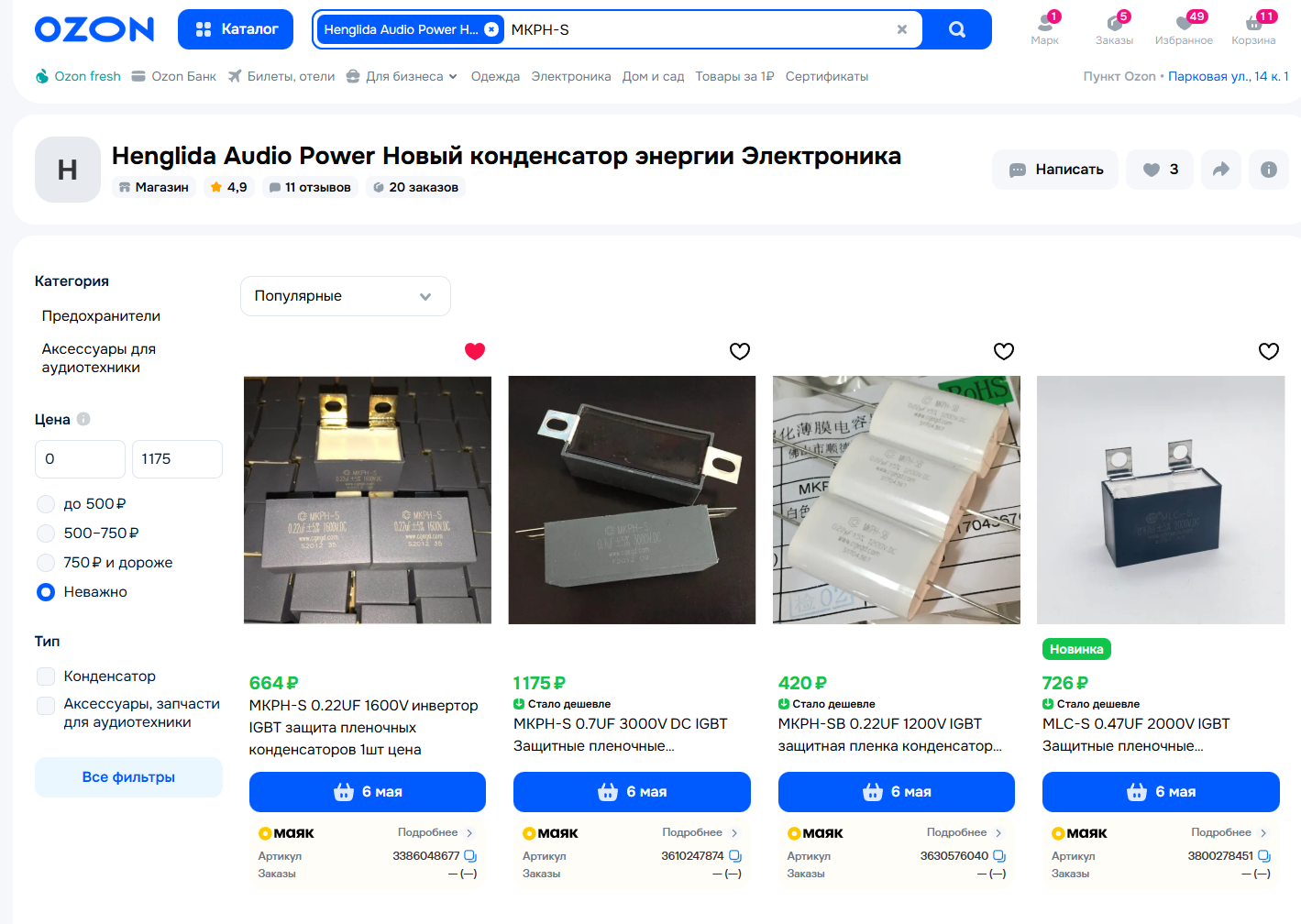Image resolution: width=1301 pixels, height=924 pixels.
Task: Add the store to favorites (heart, 3)
Action: click(x=1160, y=170)
